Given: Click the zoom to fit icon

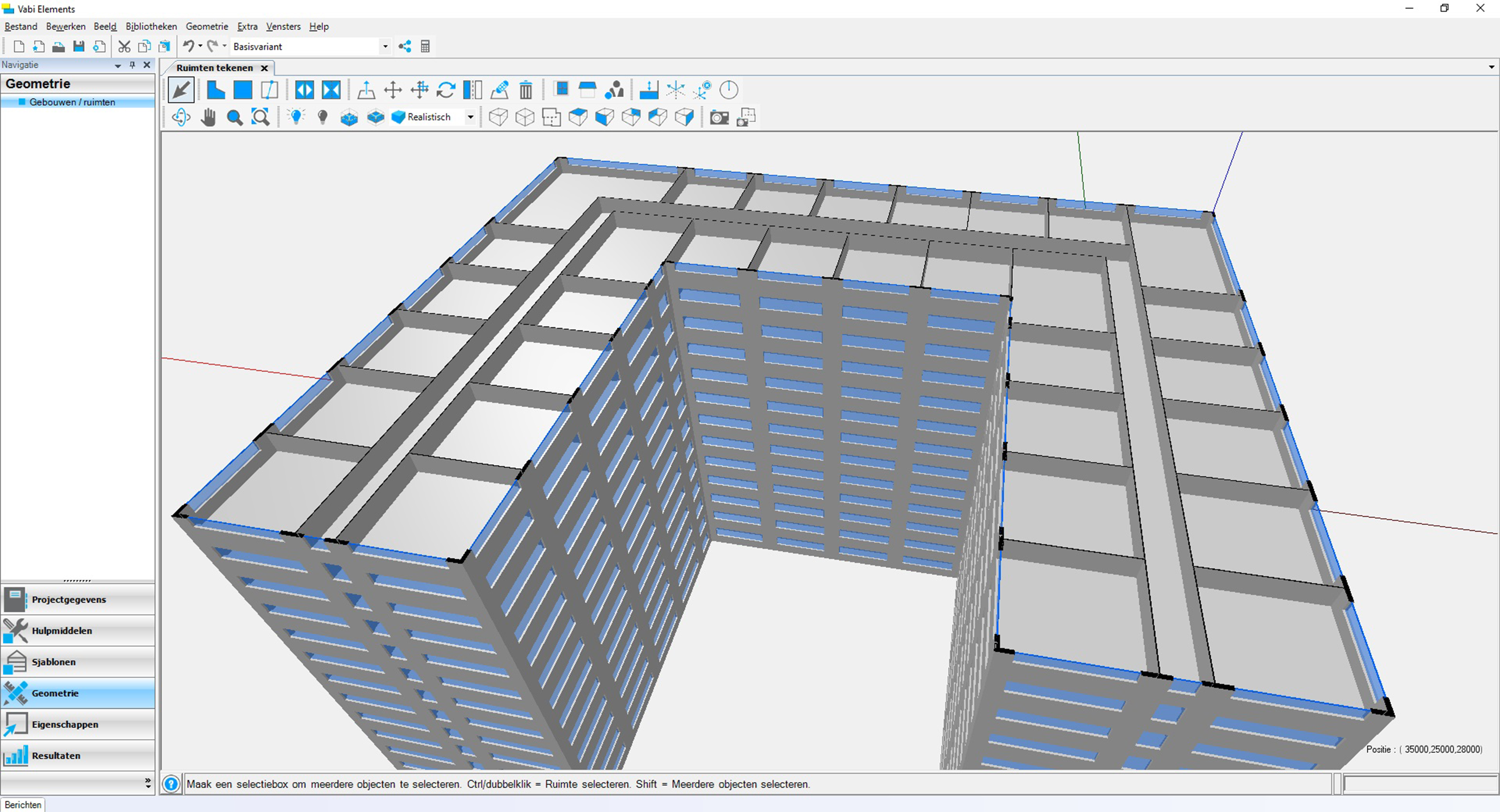Looking at the screenshot, I should tap(261, 118).
